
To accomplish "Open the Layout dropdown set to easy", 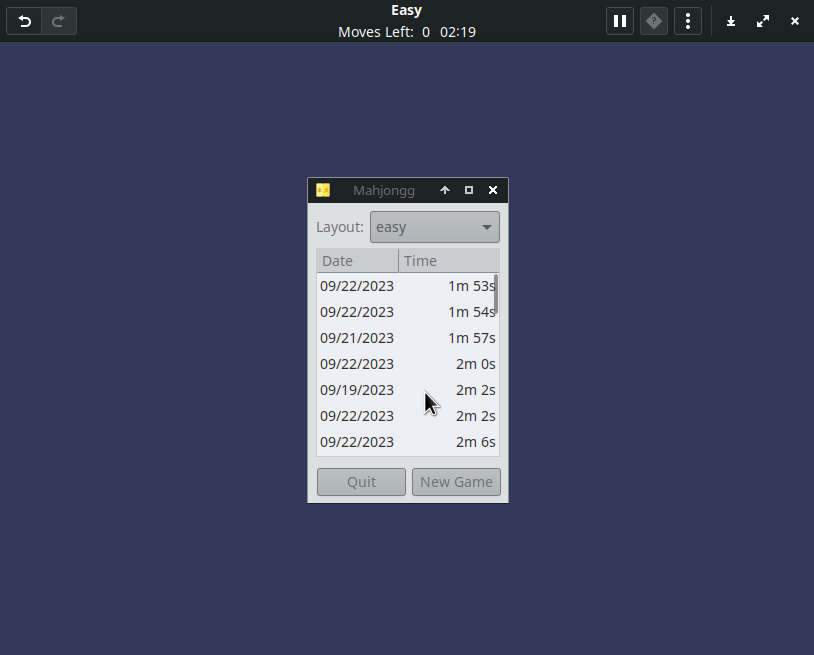I will click(x=435, y=227).
